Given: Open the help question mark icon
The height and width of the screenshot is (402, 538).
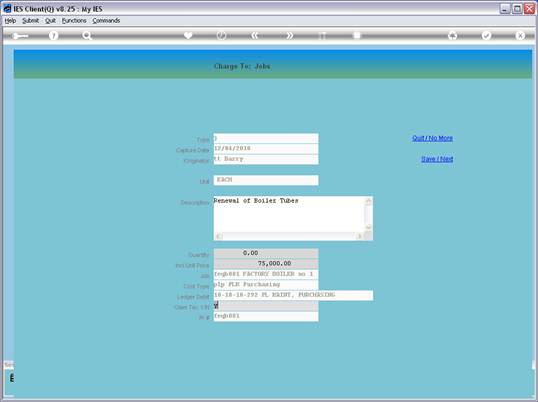Looking at the screenshot, I should pyautogui.click(x=54, y=36).
